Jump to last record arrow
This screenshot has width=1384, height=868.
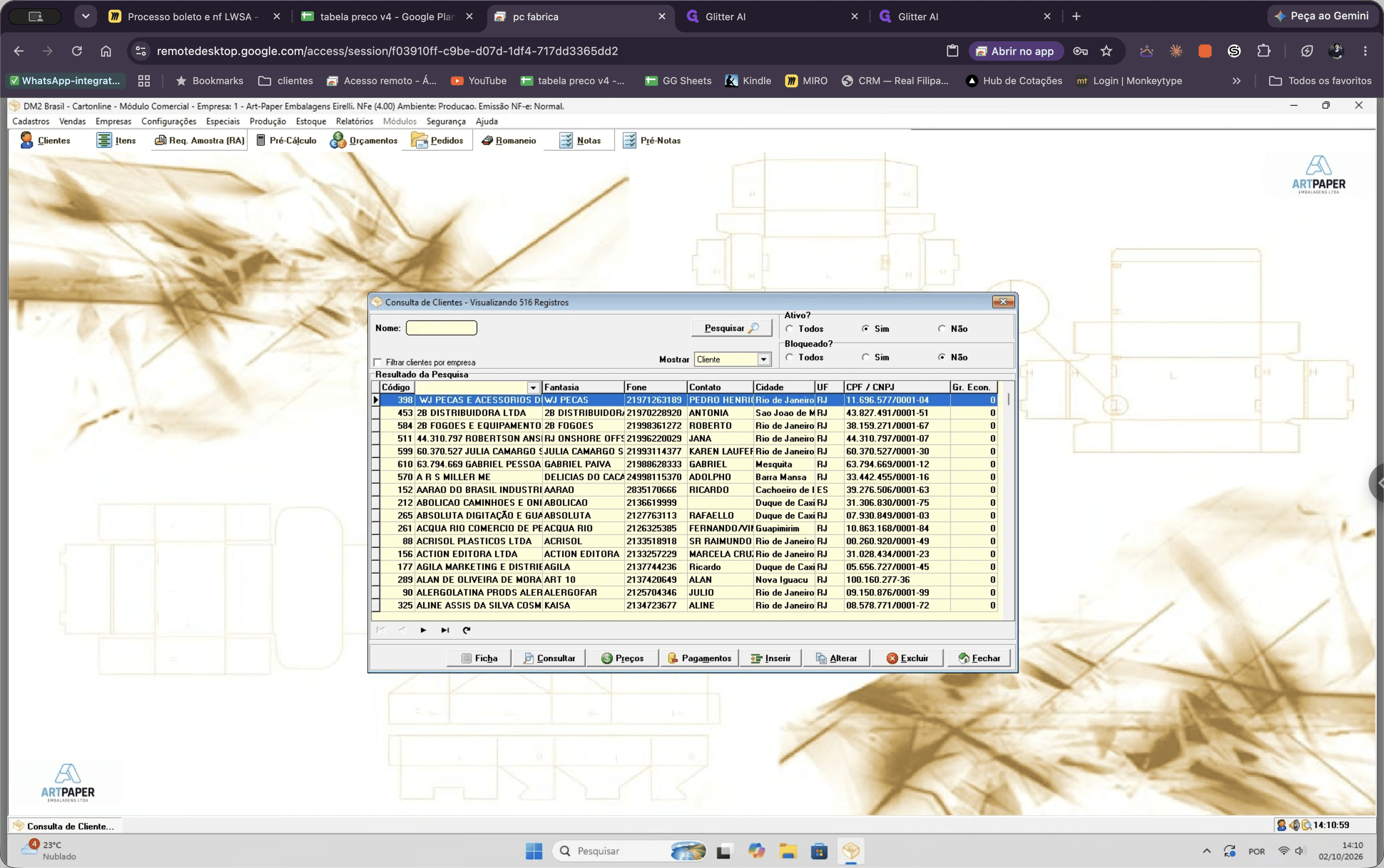tap(445, 630)
